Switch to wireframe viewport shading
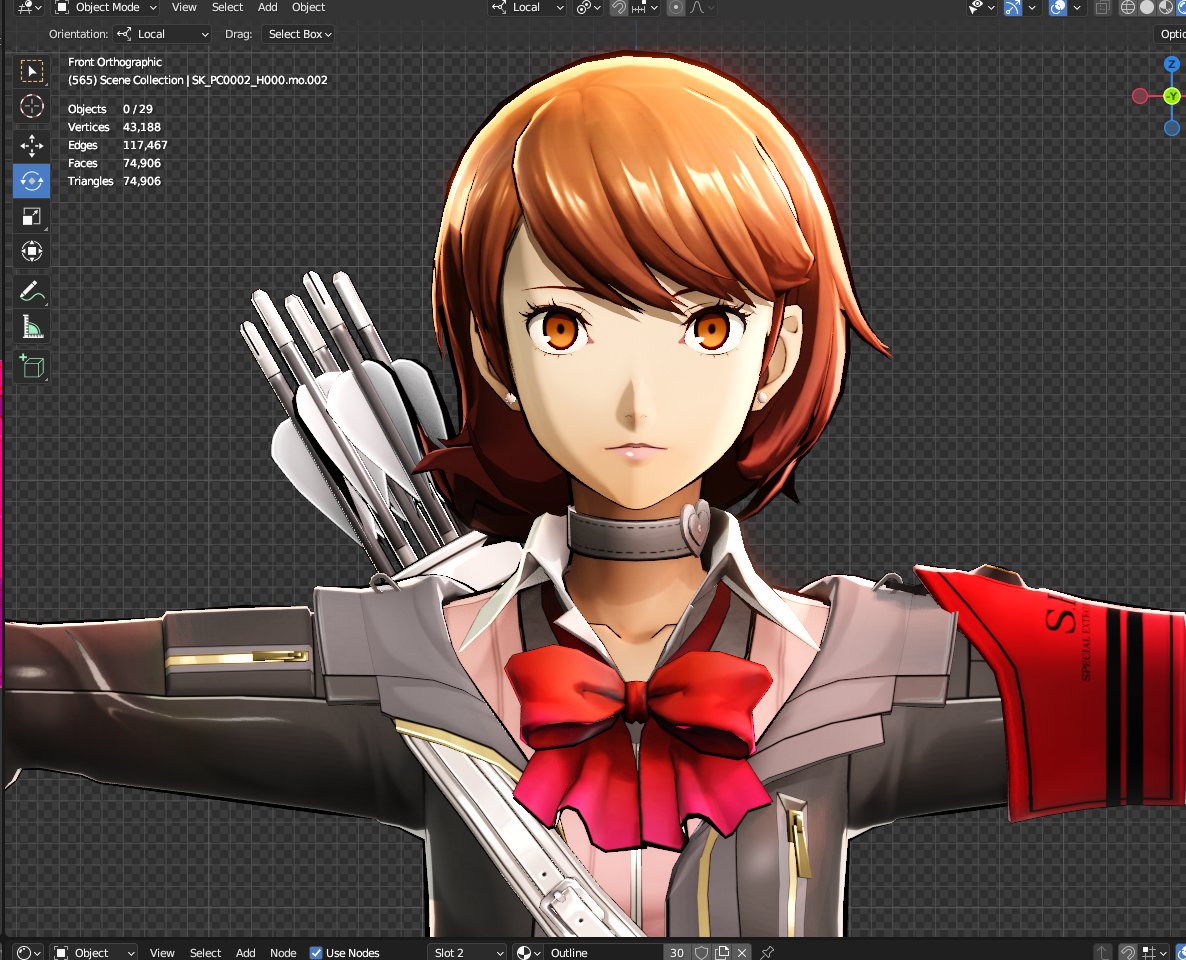Viewport: 1186px width, 960px height. coord(1127,8)
